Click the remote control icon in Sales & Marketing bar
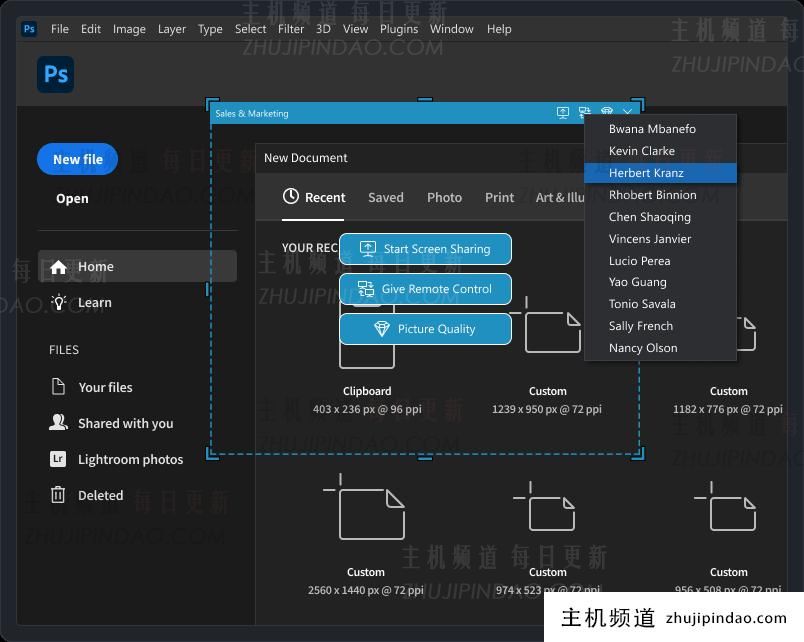This screenshot has width=804, height=642. click(x=585, y=112)
